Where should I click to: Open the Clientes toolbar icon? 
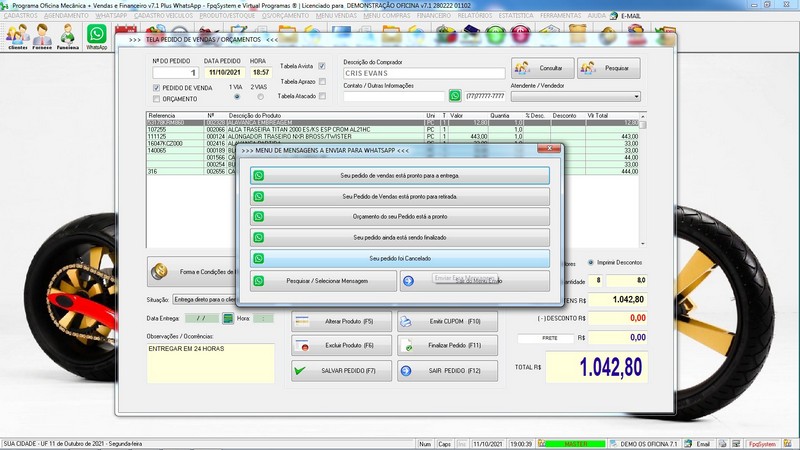17,37
